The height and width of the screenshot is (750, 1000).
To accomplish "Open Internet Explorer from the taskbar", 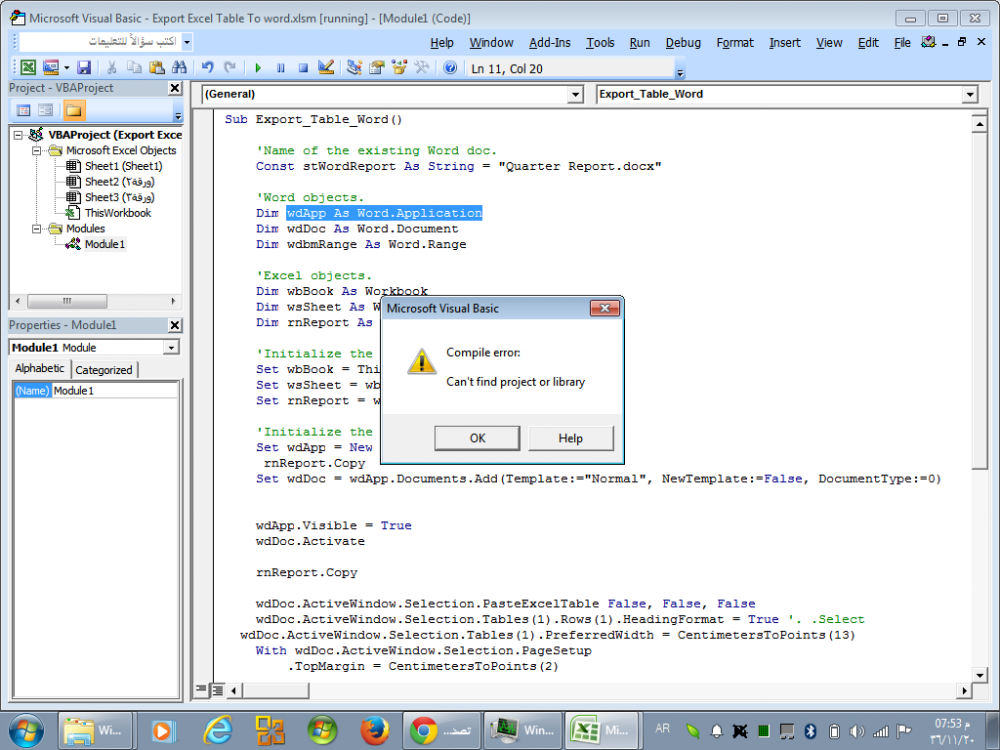I will 218,731.
